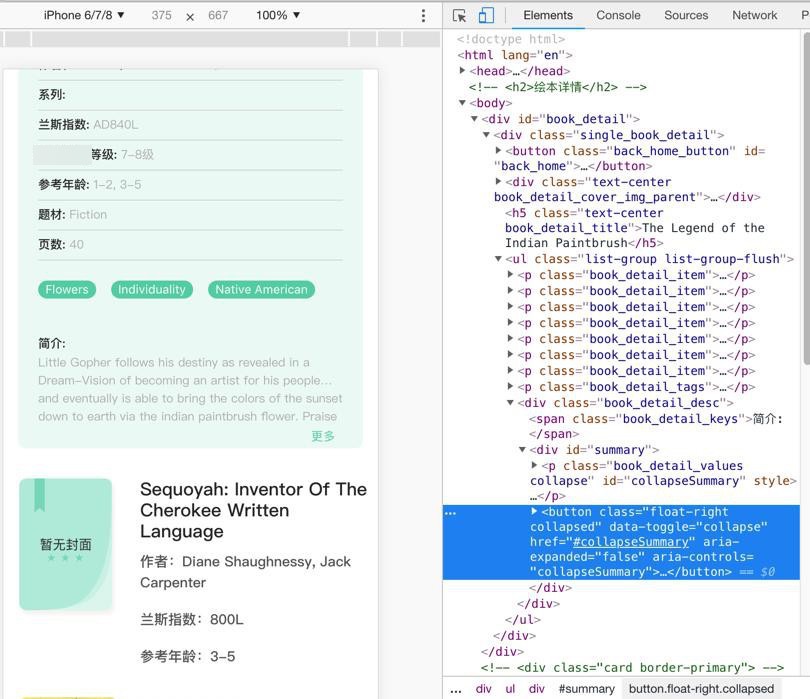
Task: Click the 题材 Fiction row
Action: [190, 214]
